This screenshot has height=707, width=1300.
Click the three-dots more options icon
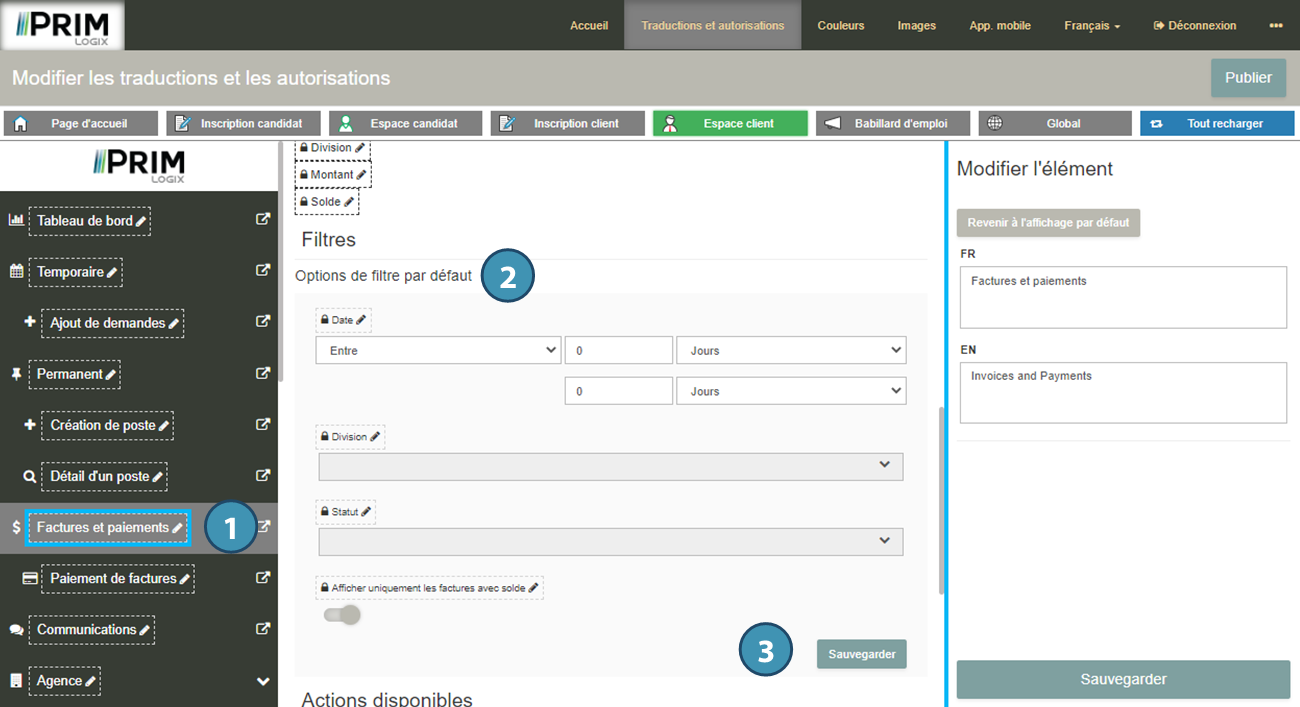pos(1276,25)
